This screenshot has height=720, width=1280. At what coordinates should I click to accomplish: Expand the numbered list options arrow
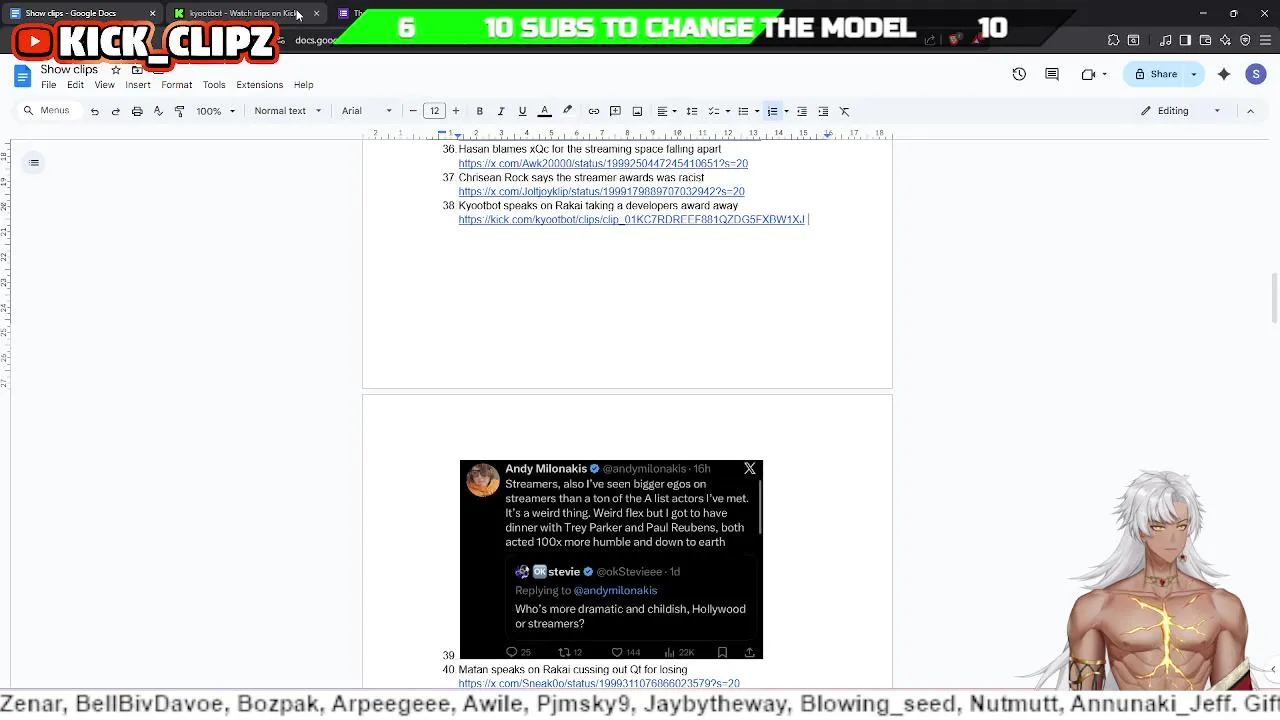pos(786,111)
